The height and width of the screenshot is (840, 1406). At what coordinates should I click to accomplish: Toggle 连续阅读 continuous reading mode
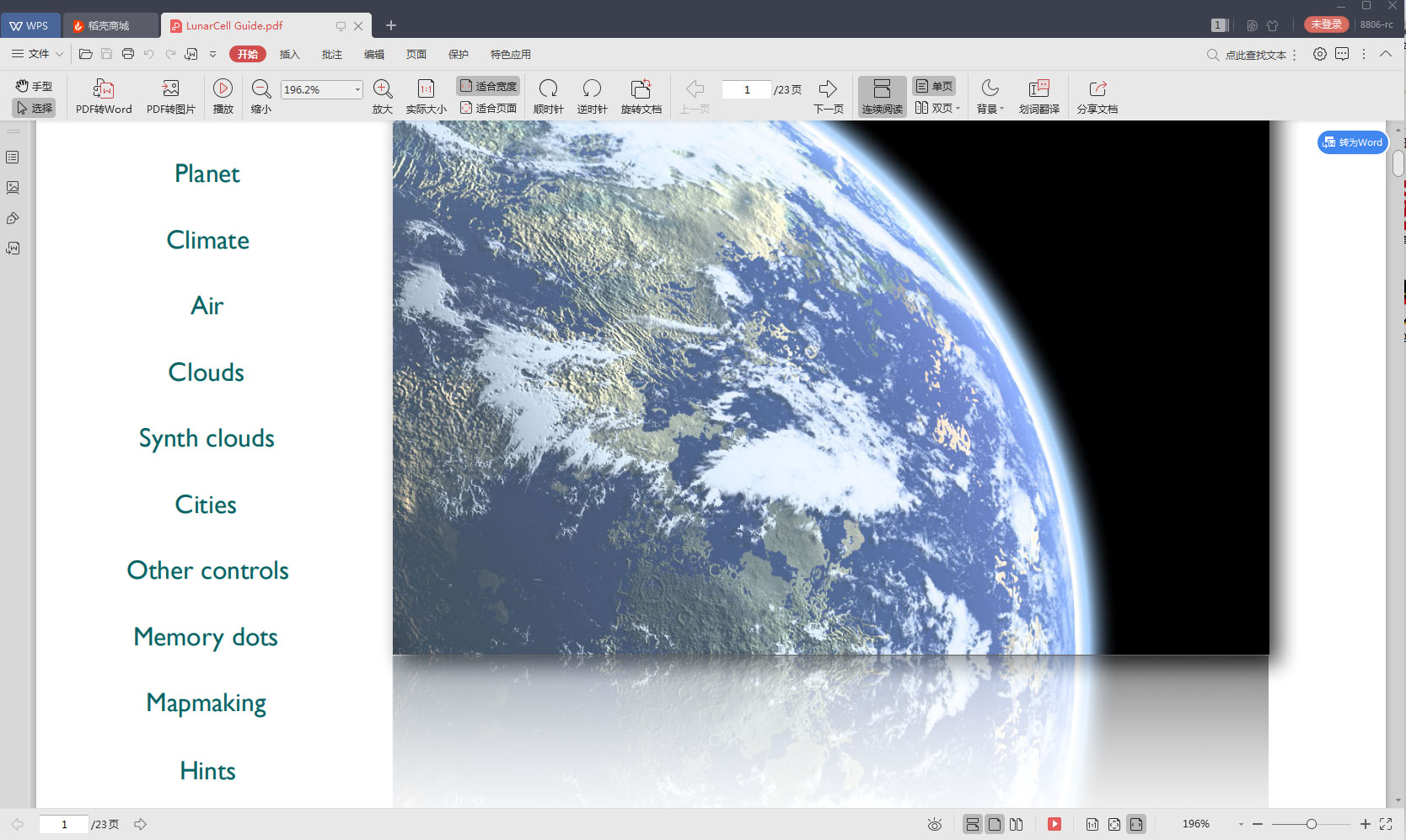tap(882, 96)
